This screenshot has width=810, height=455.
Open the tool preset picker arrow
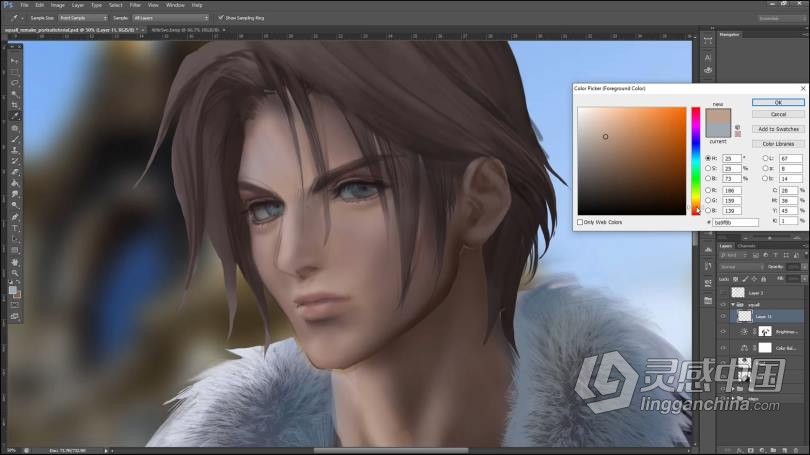[23, 18]
